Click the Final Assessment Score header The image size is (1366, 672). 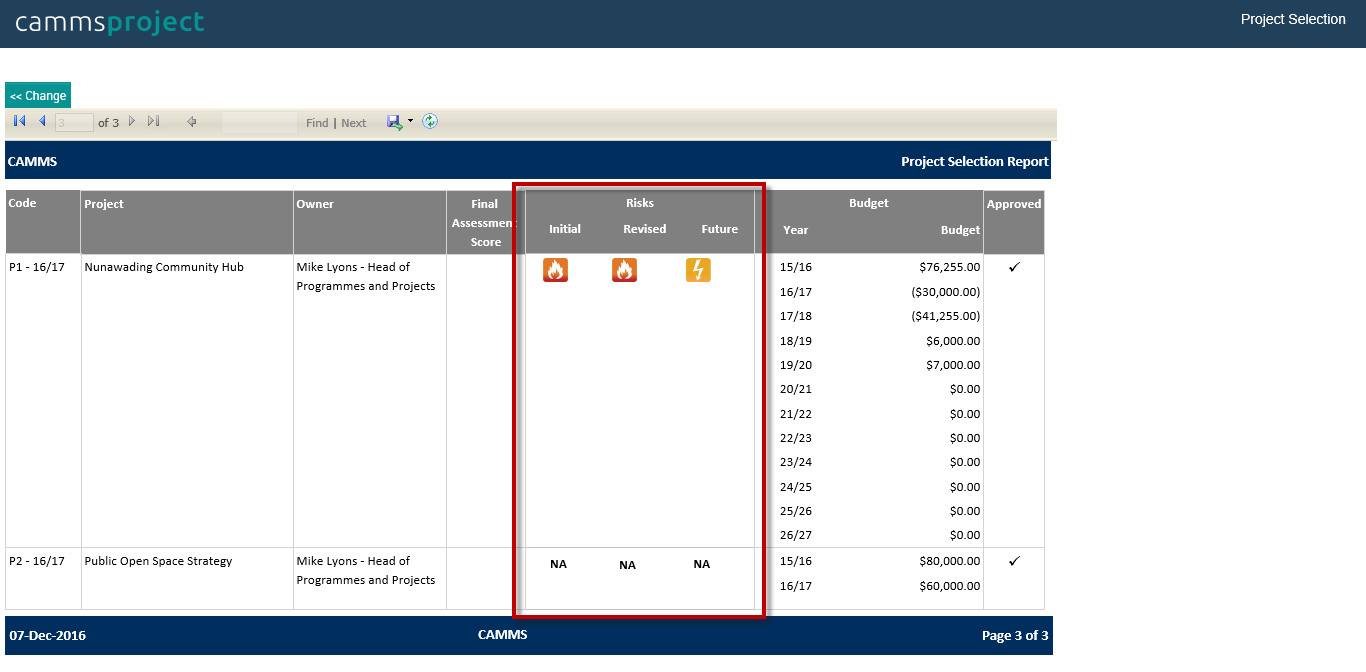(x=485, y=223)
